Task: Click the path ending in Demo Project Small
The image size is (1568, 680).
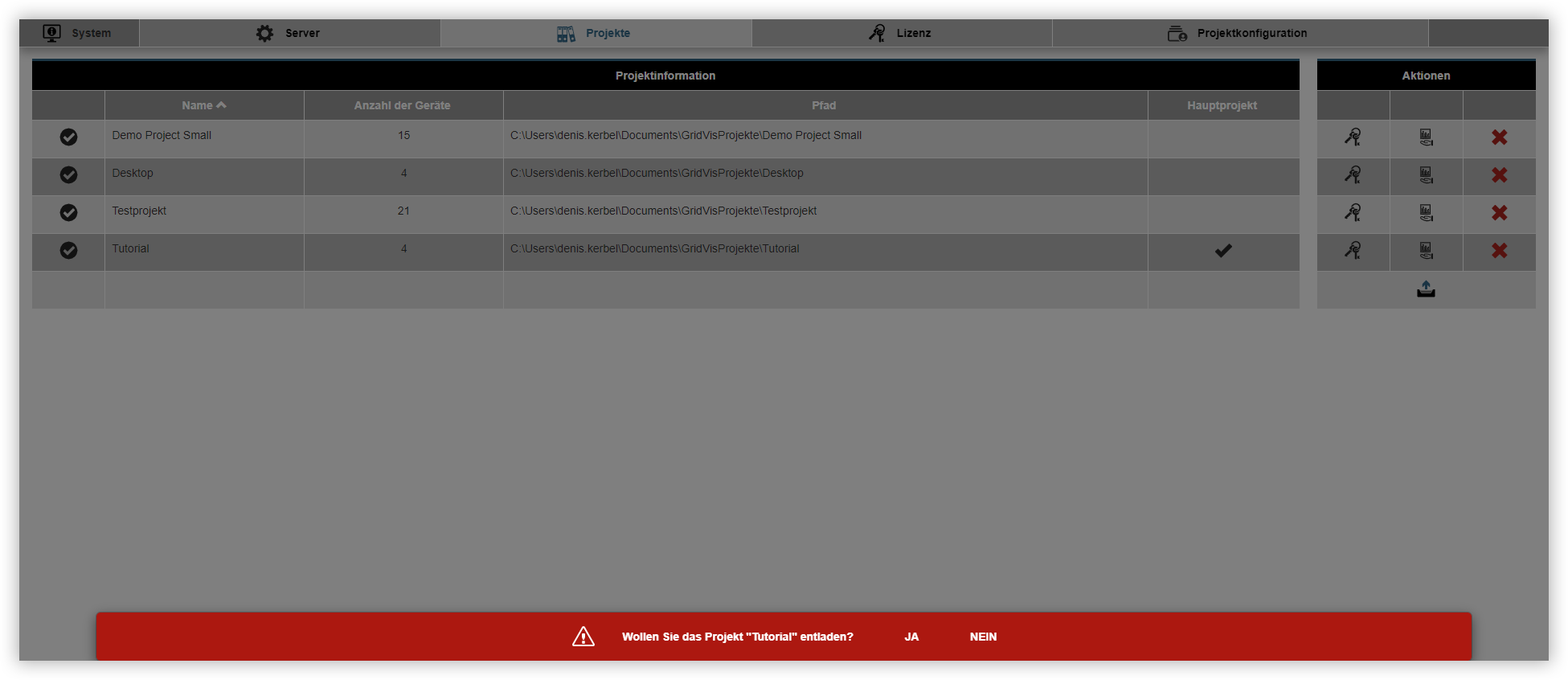Action: (x=686, y=135)
